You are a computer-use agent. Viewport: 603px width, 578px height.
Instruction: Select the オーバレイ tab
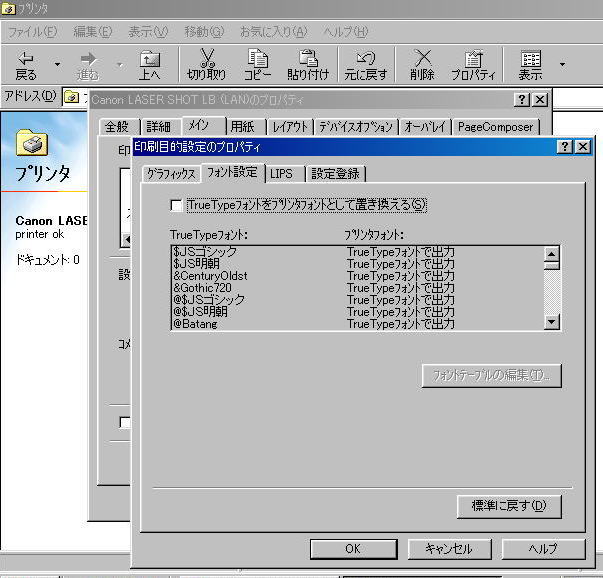point(425,127)
